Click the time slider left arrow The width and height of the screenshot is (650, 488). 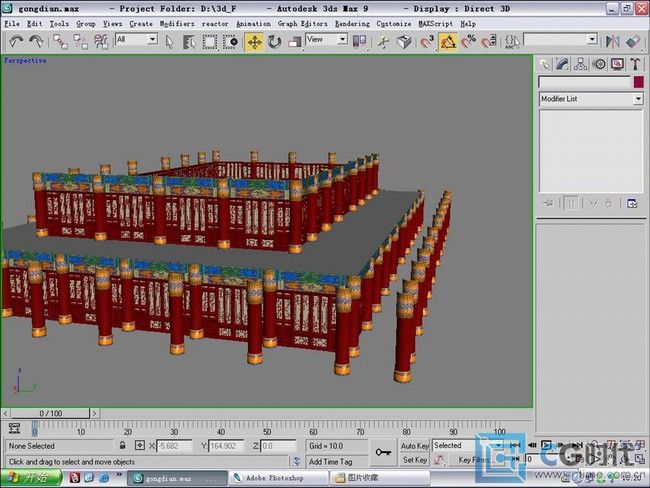click(x=5, y=413)
